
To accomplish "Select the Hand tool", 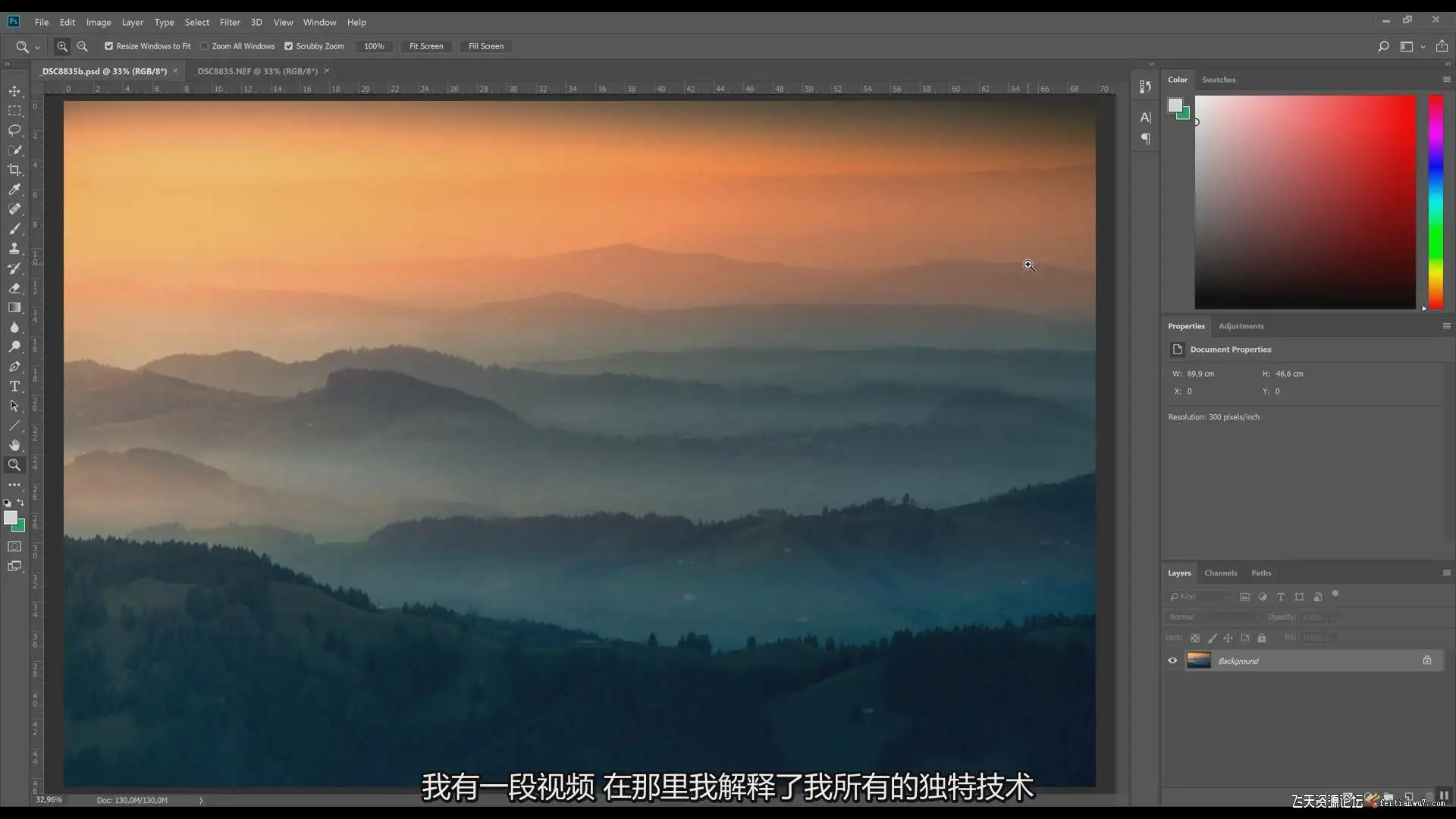I will coord(14,445).
